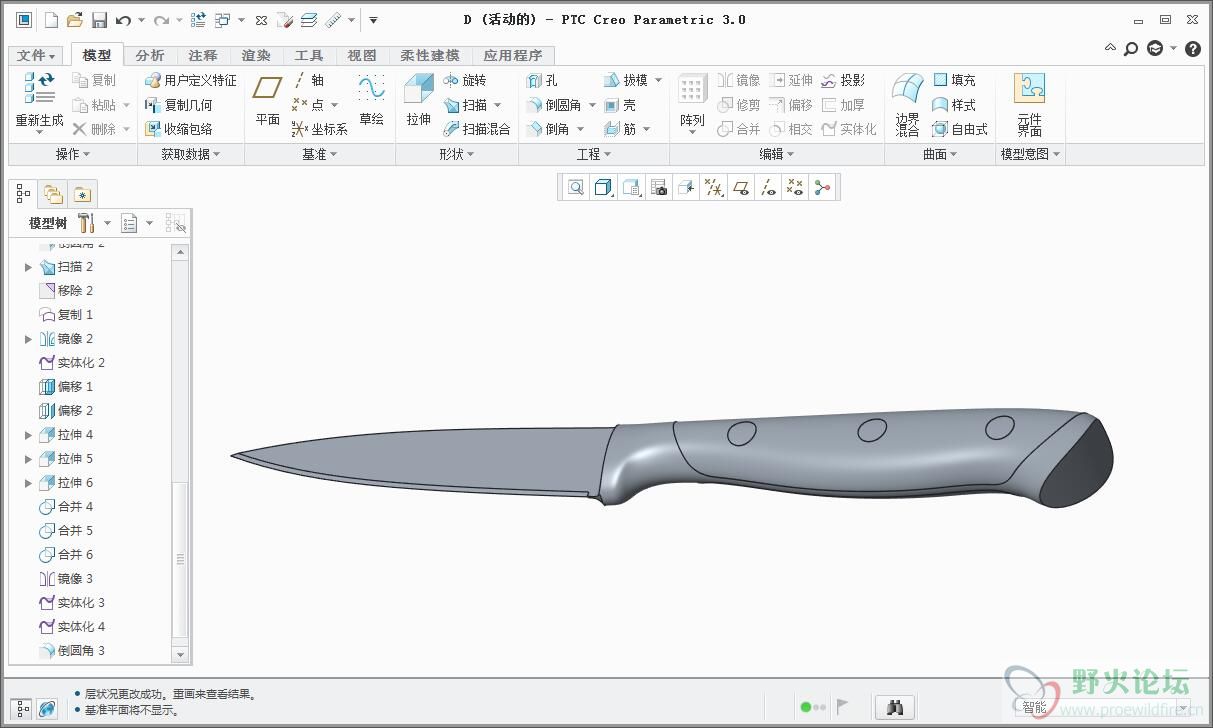Click the Undo arrow icon
The image size is (1213, 728).
coord(123,19)
